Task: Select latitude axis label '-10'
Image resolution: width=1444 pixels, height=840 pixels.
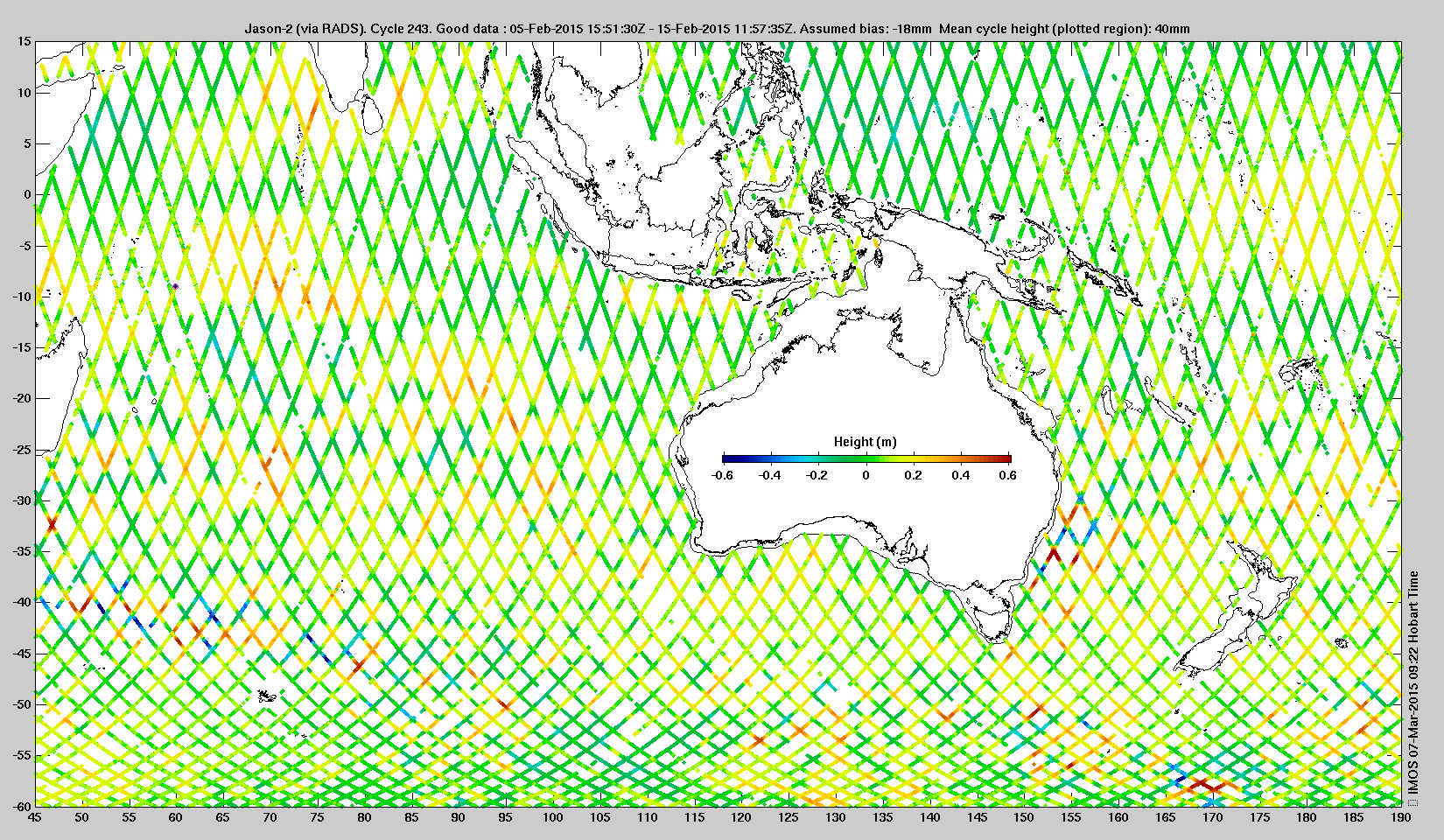Action: click(21, 297)
